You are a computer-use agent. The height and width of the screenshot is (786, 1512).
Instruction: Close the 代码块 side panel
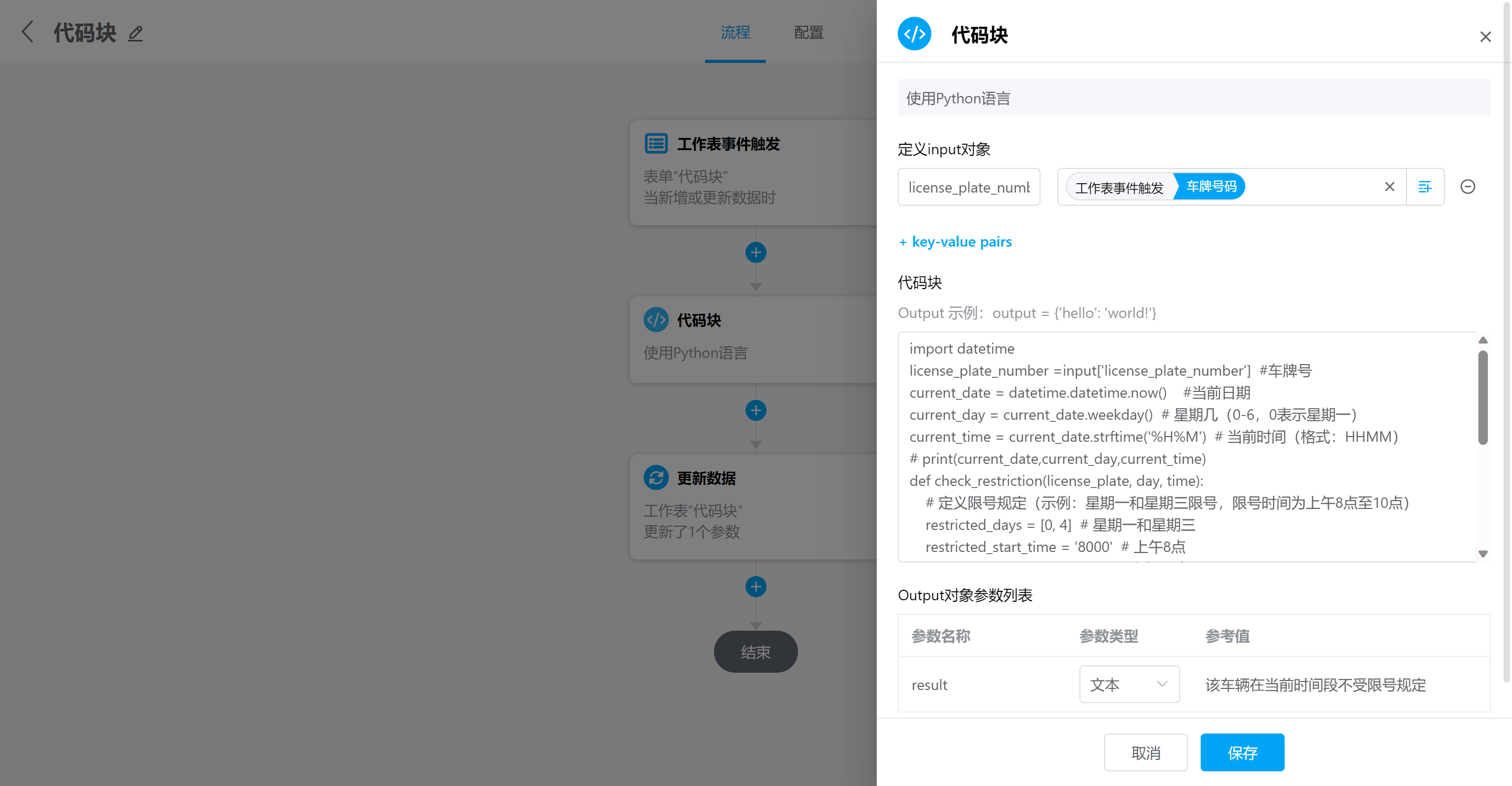tap(1485, 37)
